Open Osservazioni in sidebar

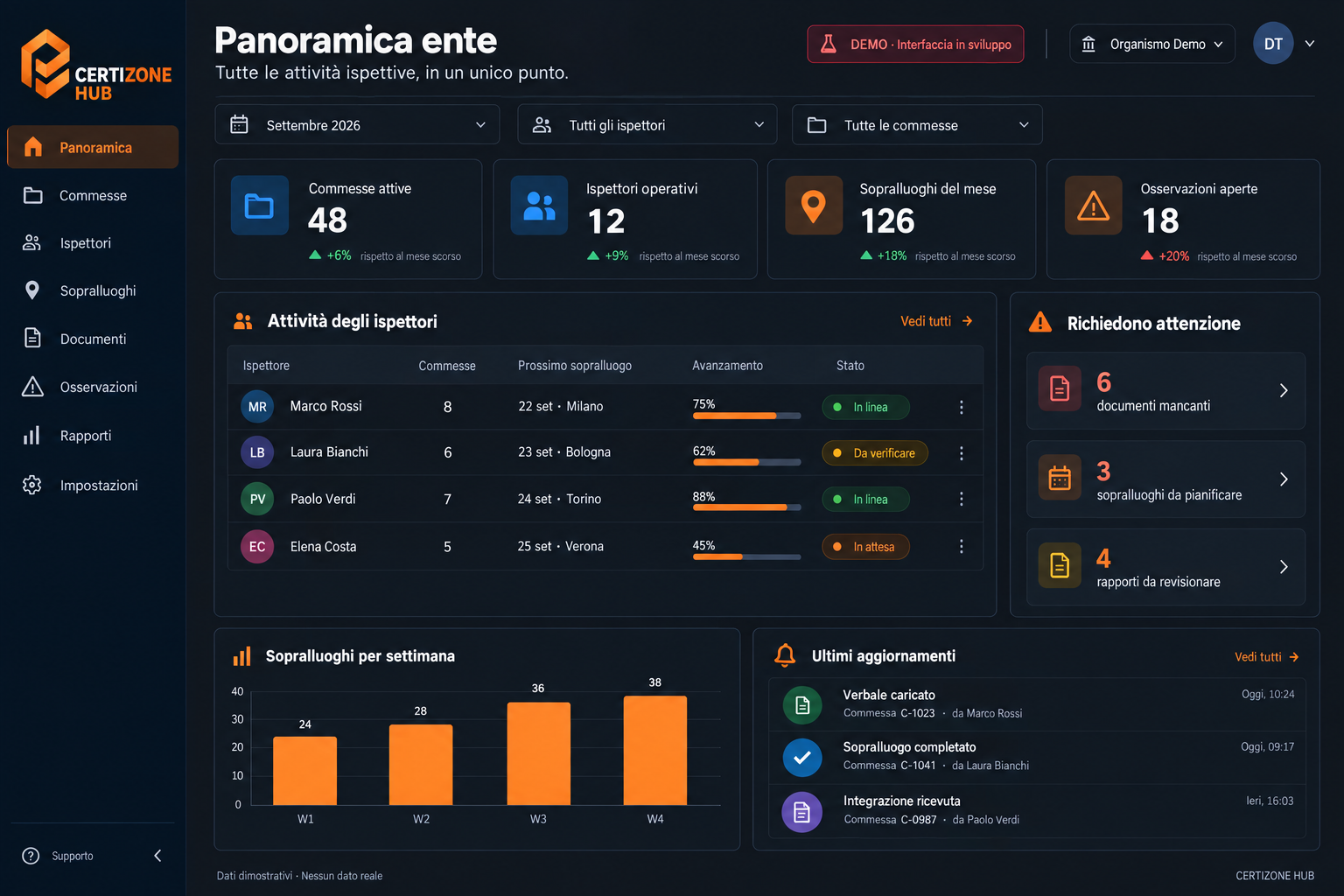pyautogui.click(x=93, y=387)
